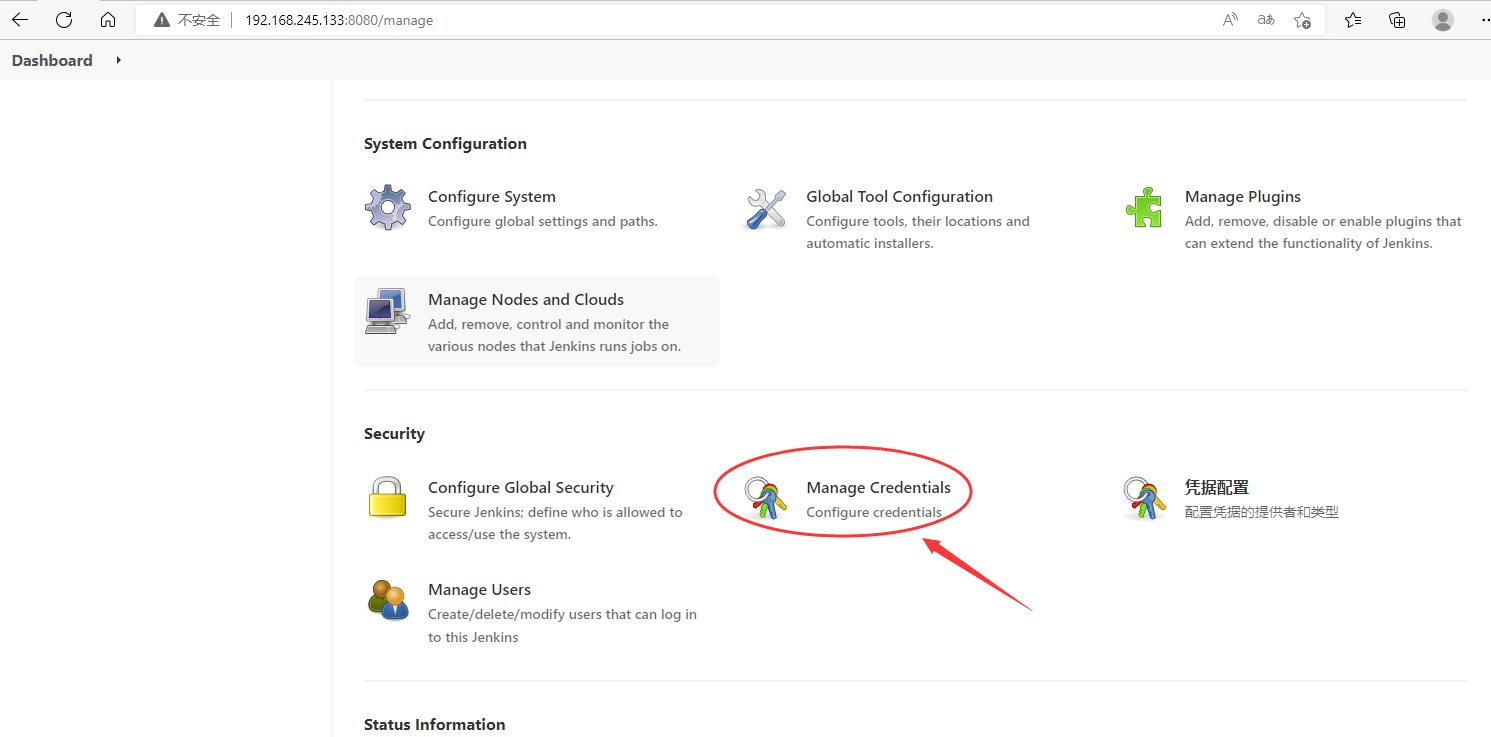Click '配置凭据的提供者和类型' description text

(x=1262, y=513)
